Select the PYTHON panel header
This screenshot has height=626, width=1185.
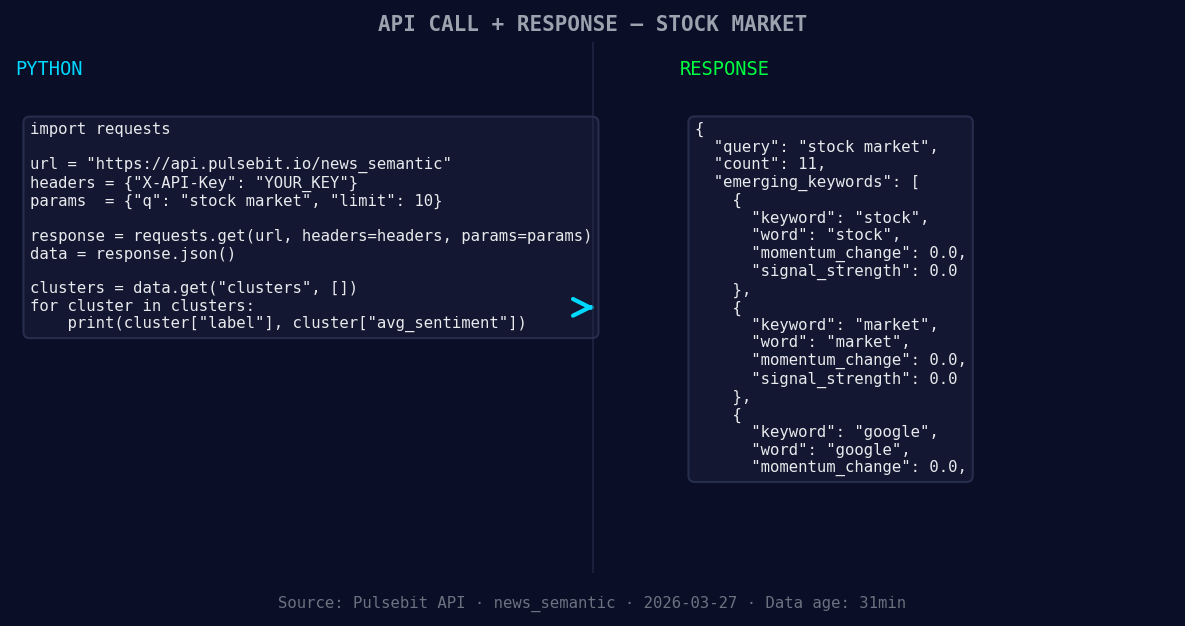pyautogui.click(x=49, y=68)
